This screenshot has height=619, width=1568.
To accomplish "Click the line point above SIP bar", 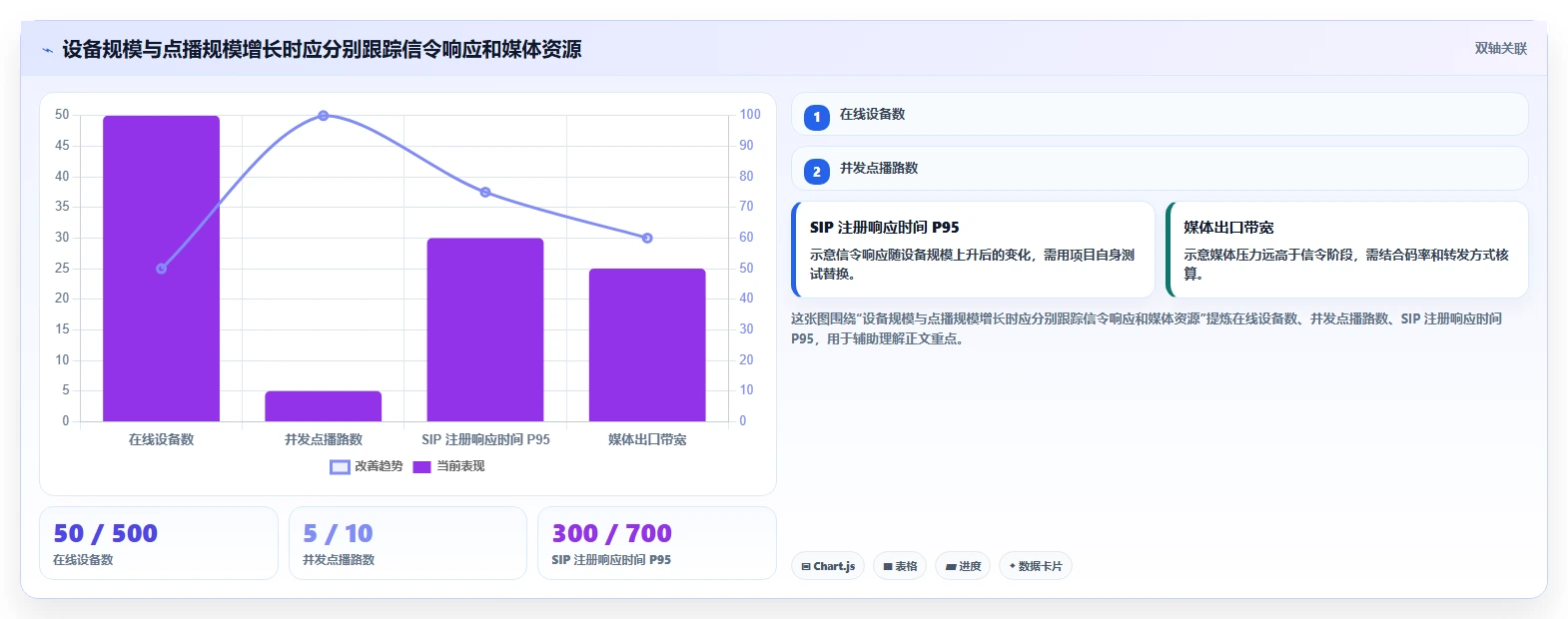I will 485,192.
